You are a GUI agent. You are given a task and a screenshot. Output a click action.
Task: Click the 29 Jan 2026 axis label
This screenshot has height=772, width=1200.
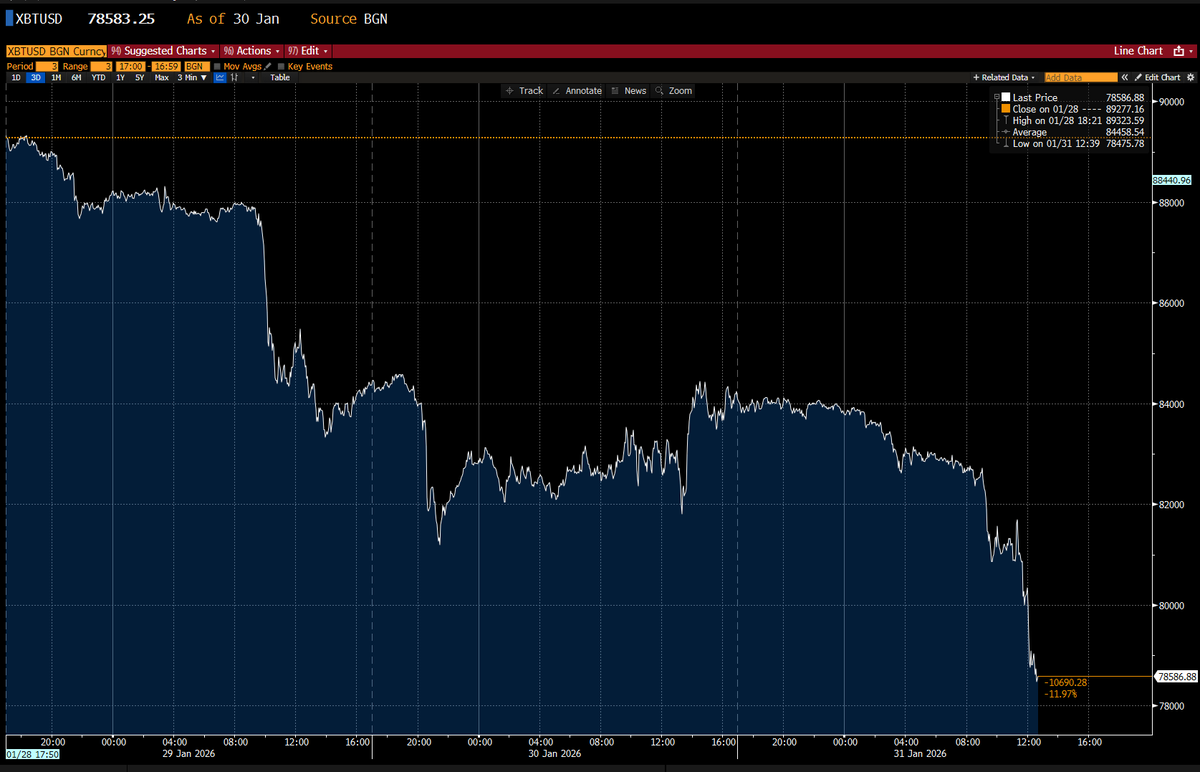pyautogui.click(x=190, y=752)
